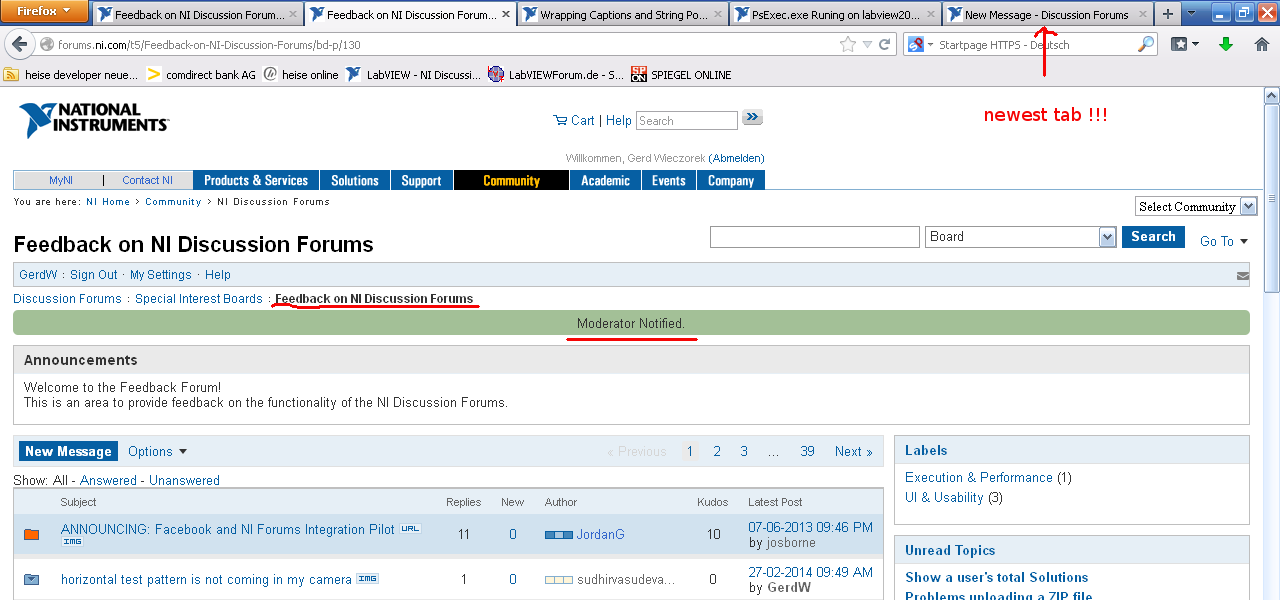Submit top site search arrow button

click(x=753, y=118)
